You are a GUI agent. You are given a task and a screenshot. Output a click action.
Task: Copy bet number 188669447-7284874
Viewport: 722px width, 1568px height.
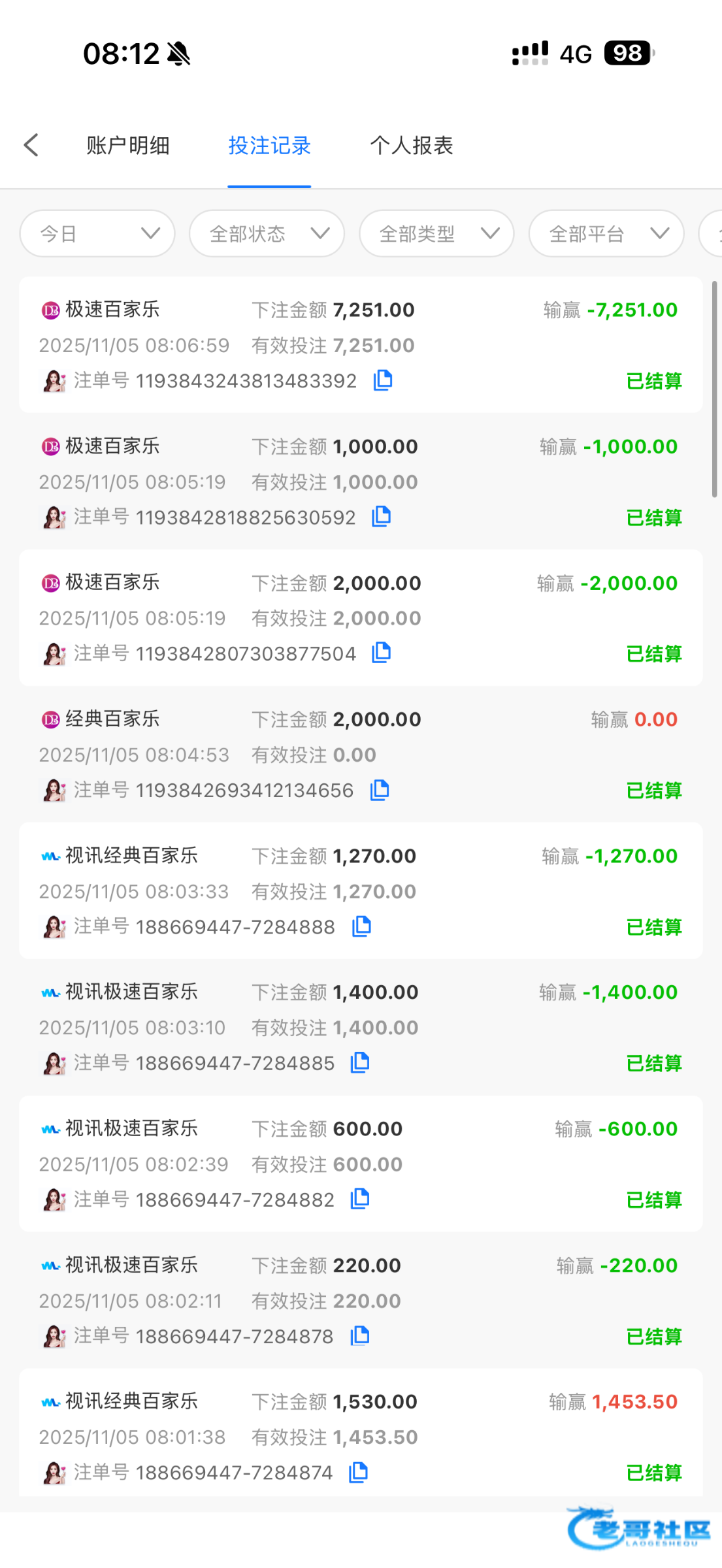click(358, 1473)
